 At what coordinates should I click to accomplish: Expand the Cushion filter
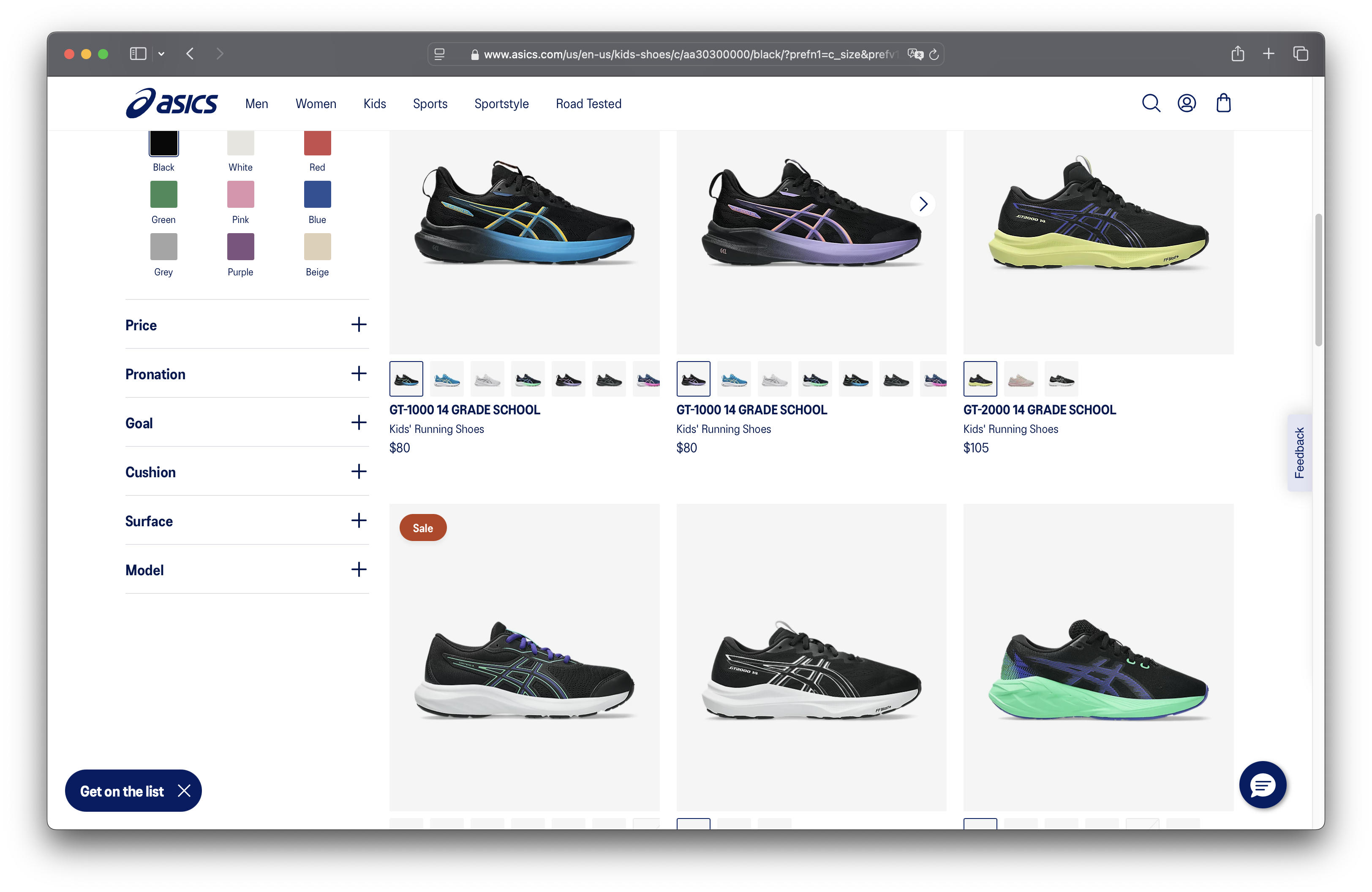(x=247, y=471)
